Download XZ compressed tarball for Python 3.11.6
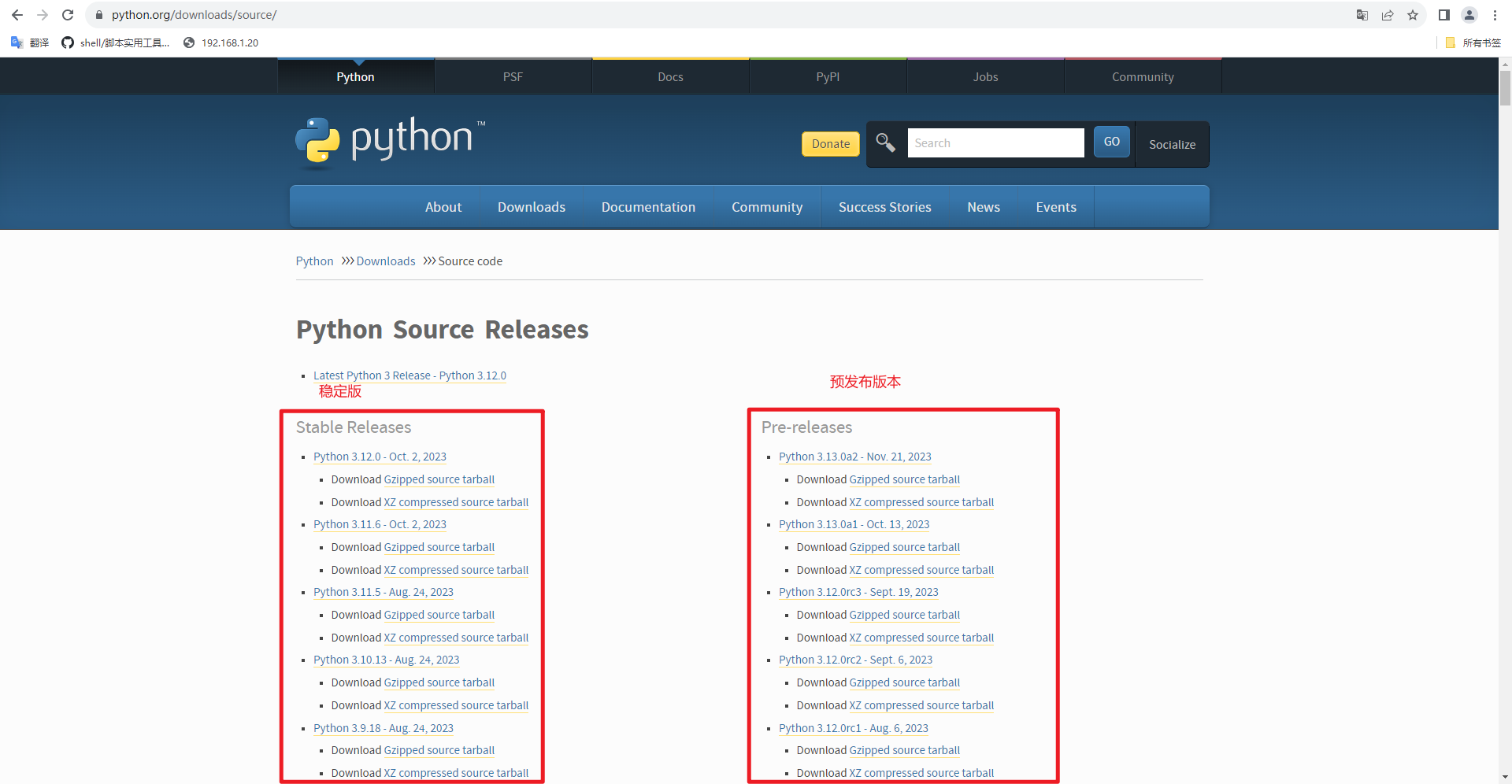 (x=456, y=570)
